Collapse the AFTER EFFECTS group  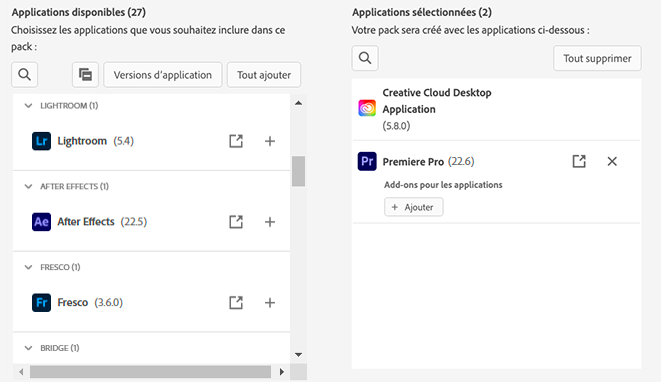(28, 186)
